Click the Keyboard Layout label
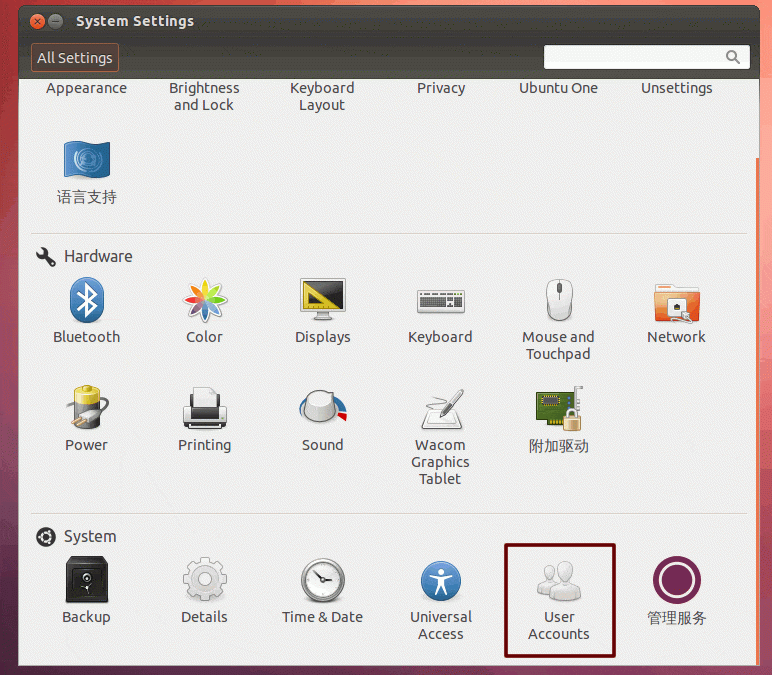Screen dimensions: 772x675 (x=322, y=96)
